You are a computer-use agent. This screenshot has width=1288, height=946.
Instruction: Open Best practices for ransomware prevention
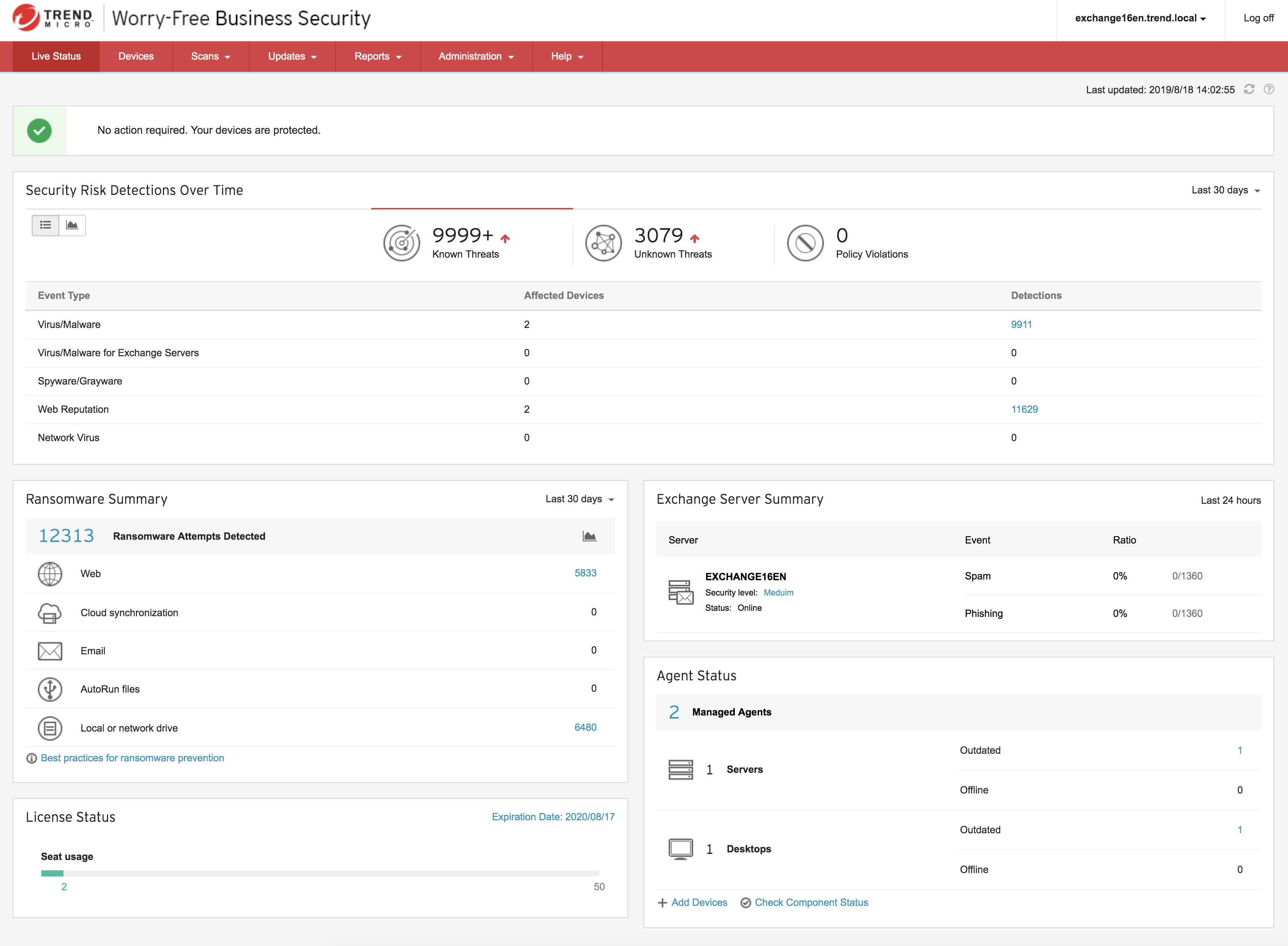(132, 758)
